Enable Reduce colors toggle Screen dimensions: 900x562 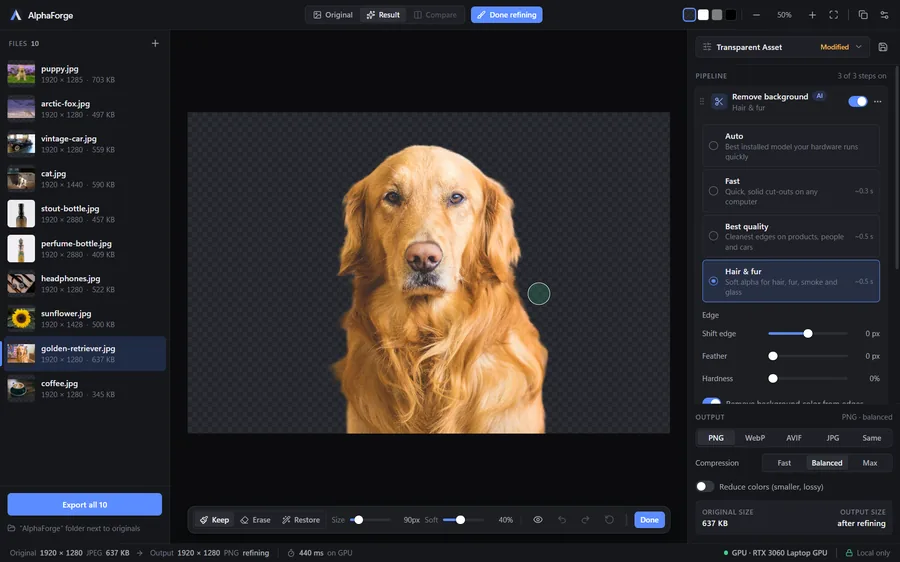(x=704, y=487)
